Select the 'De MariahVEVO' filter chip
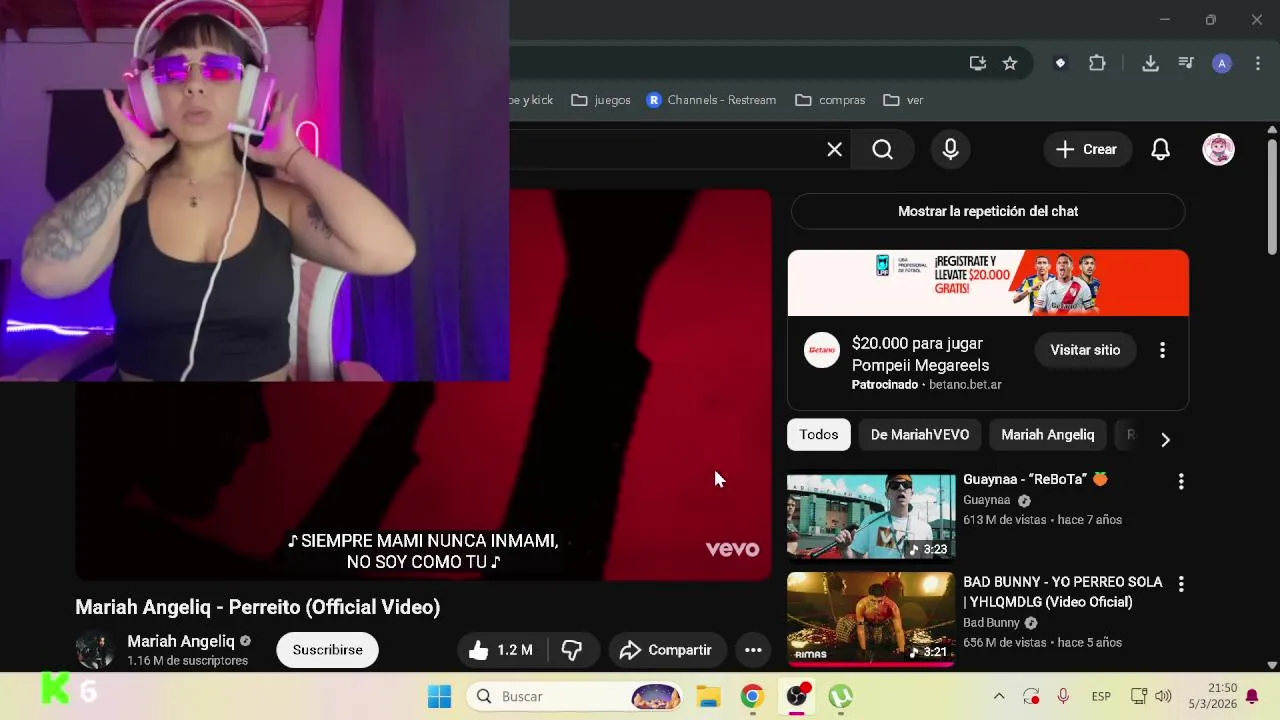This screenshot has width=1280, height=720. click(920, 435)
